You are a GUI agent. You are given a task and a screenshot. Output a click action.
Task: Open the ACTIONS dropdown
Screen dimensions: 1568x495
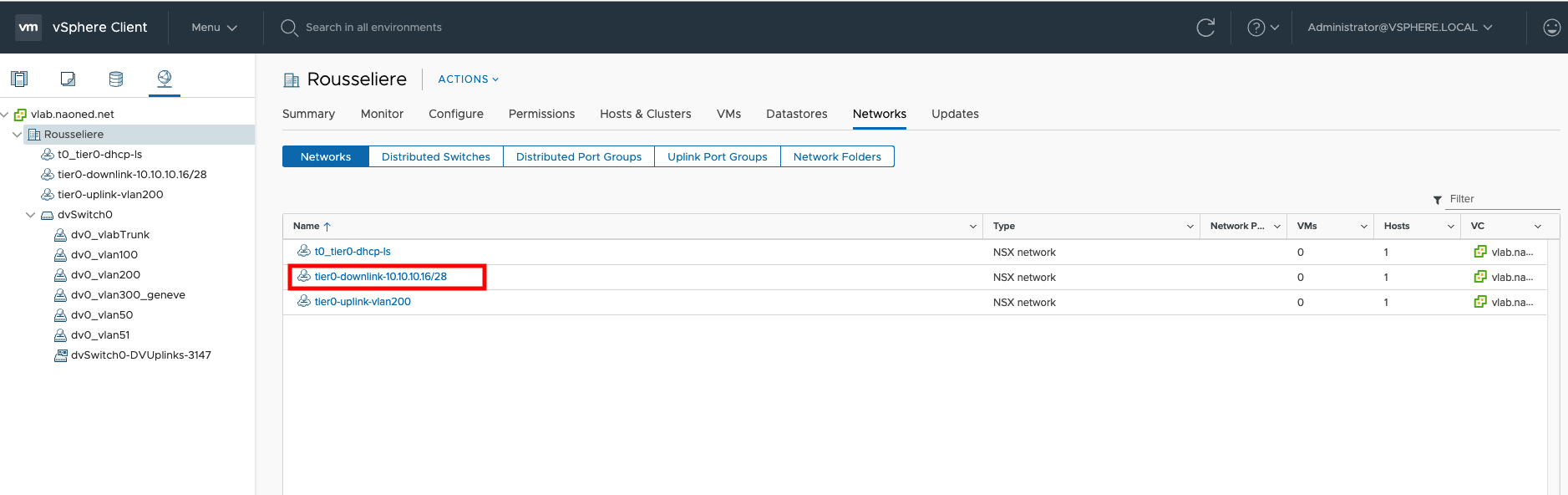[x=468, y=79]
